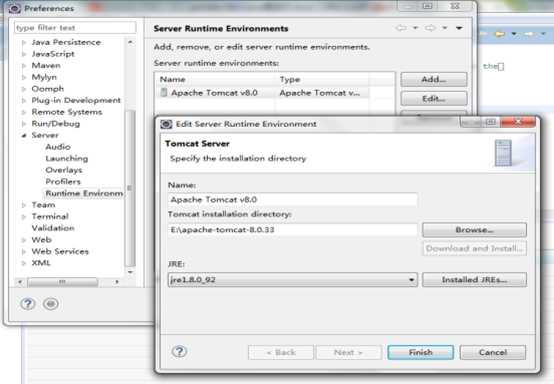This screenshot has height=384, width=554.
Task: Expand the Maven tree node
Action: click(24, 66)
